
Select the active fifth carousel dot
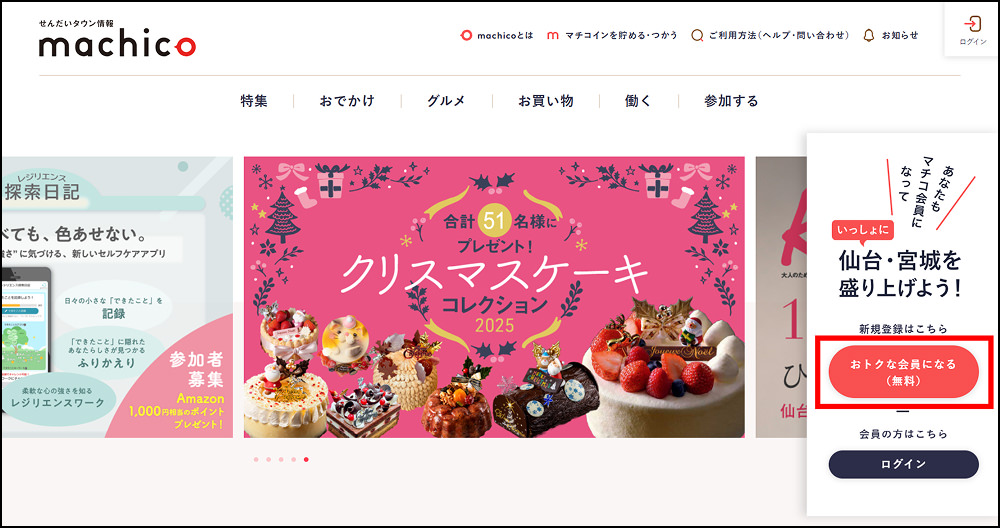pos(306,459)
